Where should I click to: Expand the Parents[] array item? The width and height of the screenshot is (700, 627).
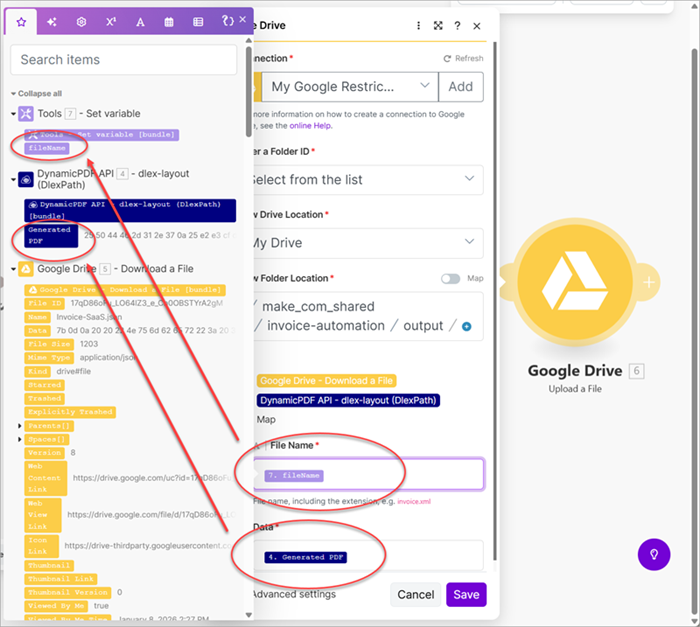20,427
